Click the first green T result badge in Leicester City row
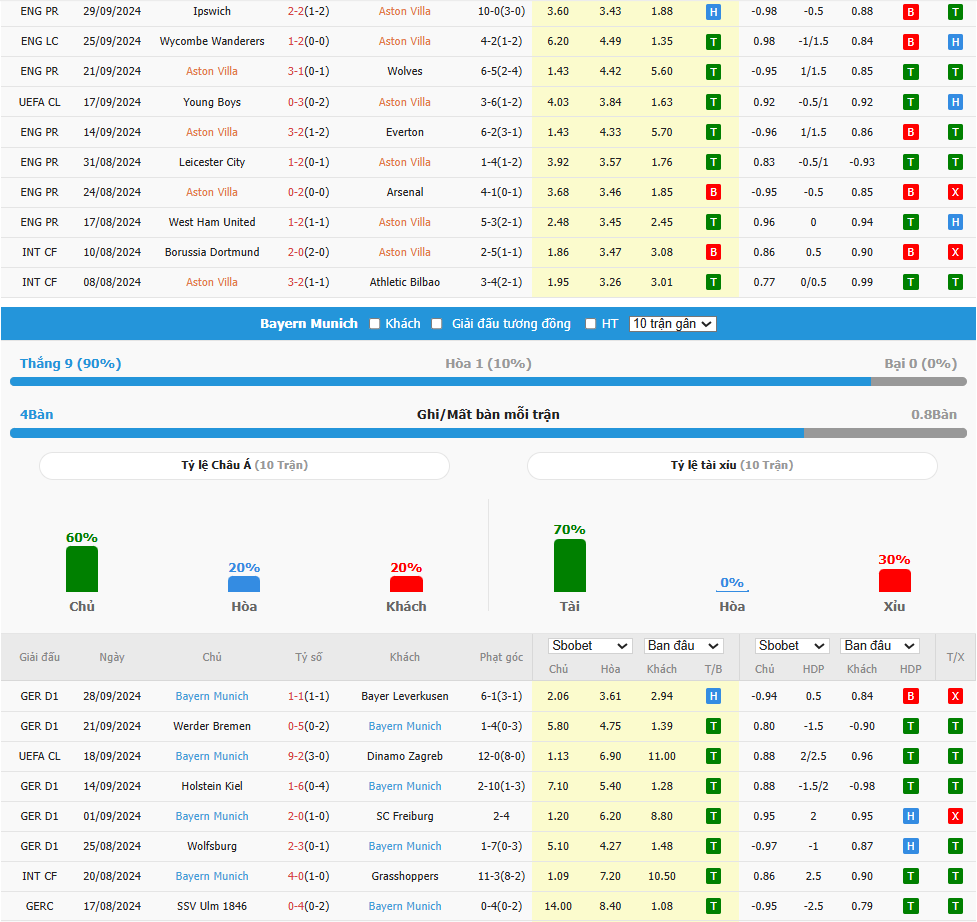Image resolution: width=977 pixels, height=922 pixels. pyautogui.click(x=713, y=163)
